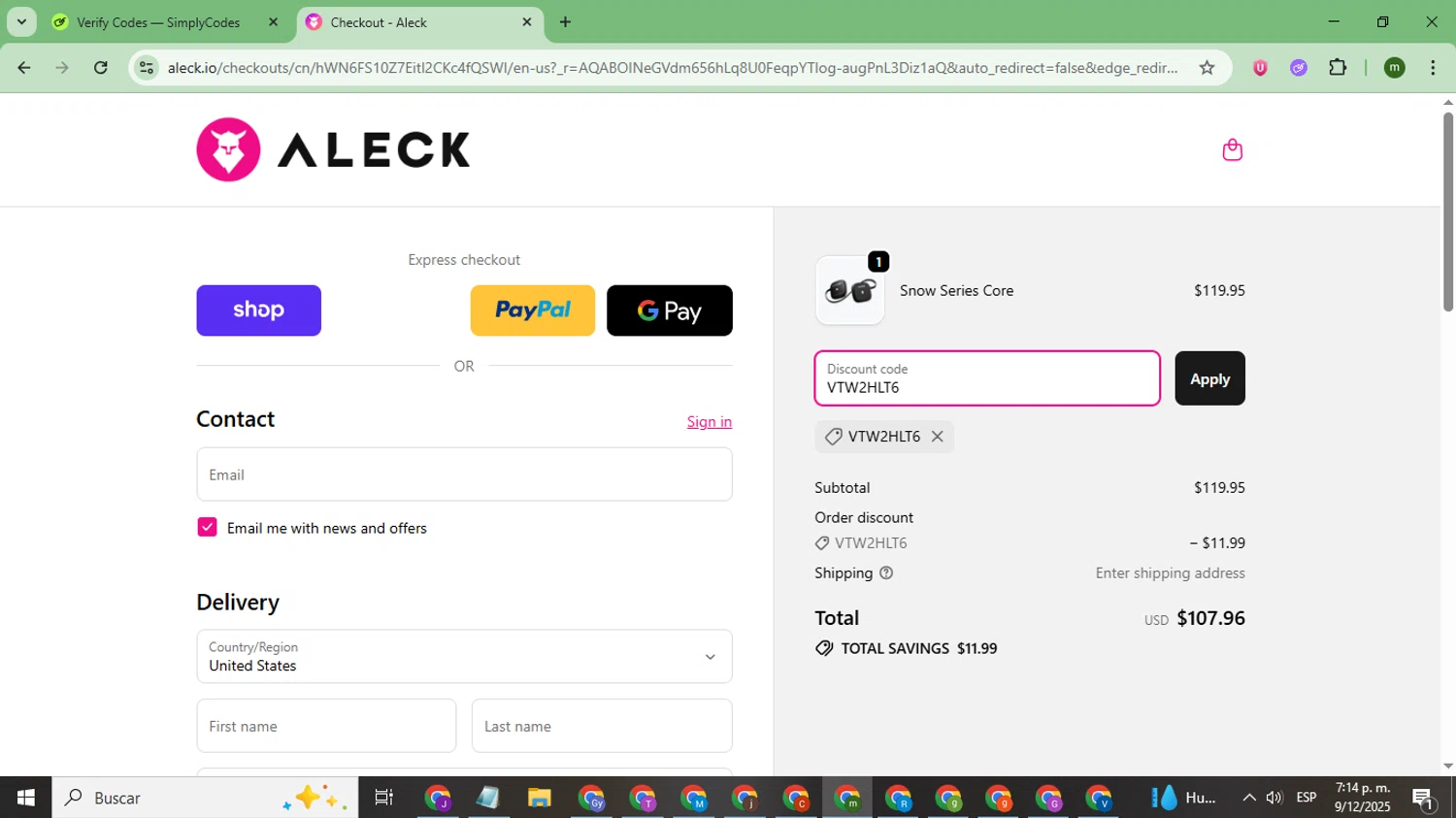View site information icon in address bar
The width and height of the screenshot is (1456, 818).
[147, 68]
